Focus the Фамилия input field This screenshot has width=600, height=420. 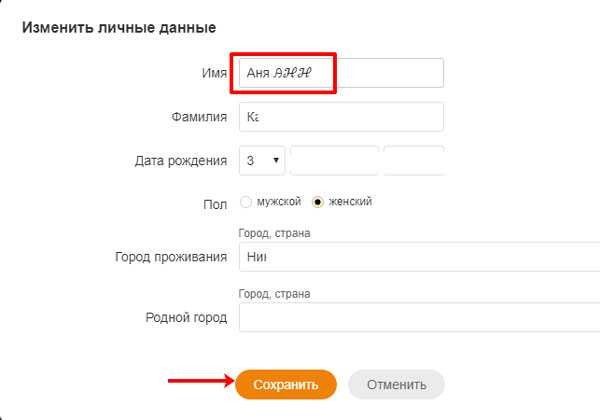341,117
